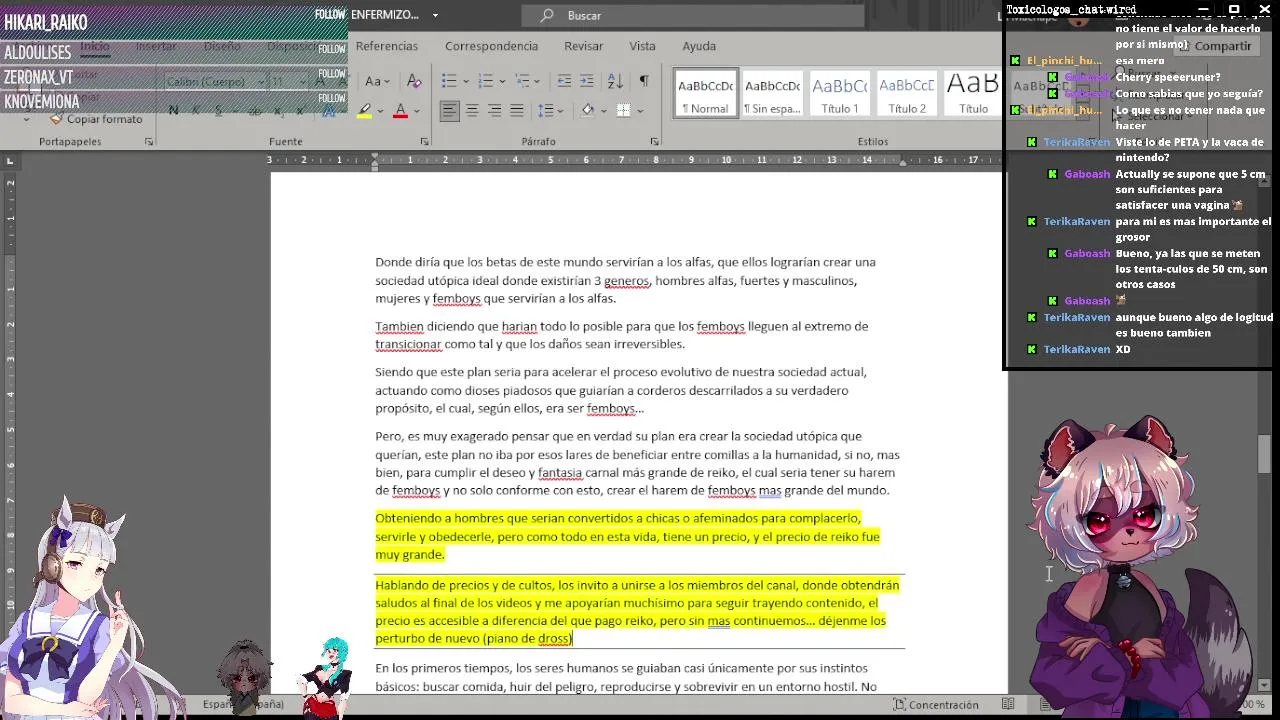1280x720 pixels.
Task: Click the paragraph shading paint bucket
Action: click(588, 110)
